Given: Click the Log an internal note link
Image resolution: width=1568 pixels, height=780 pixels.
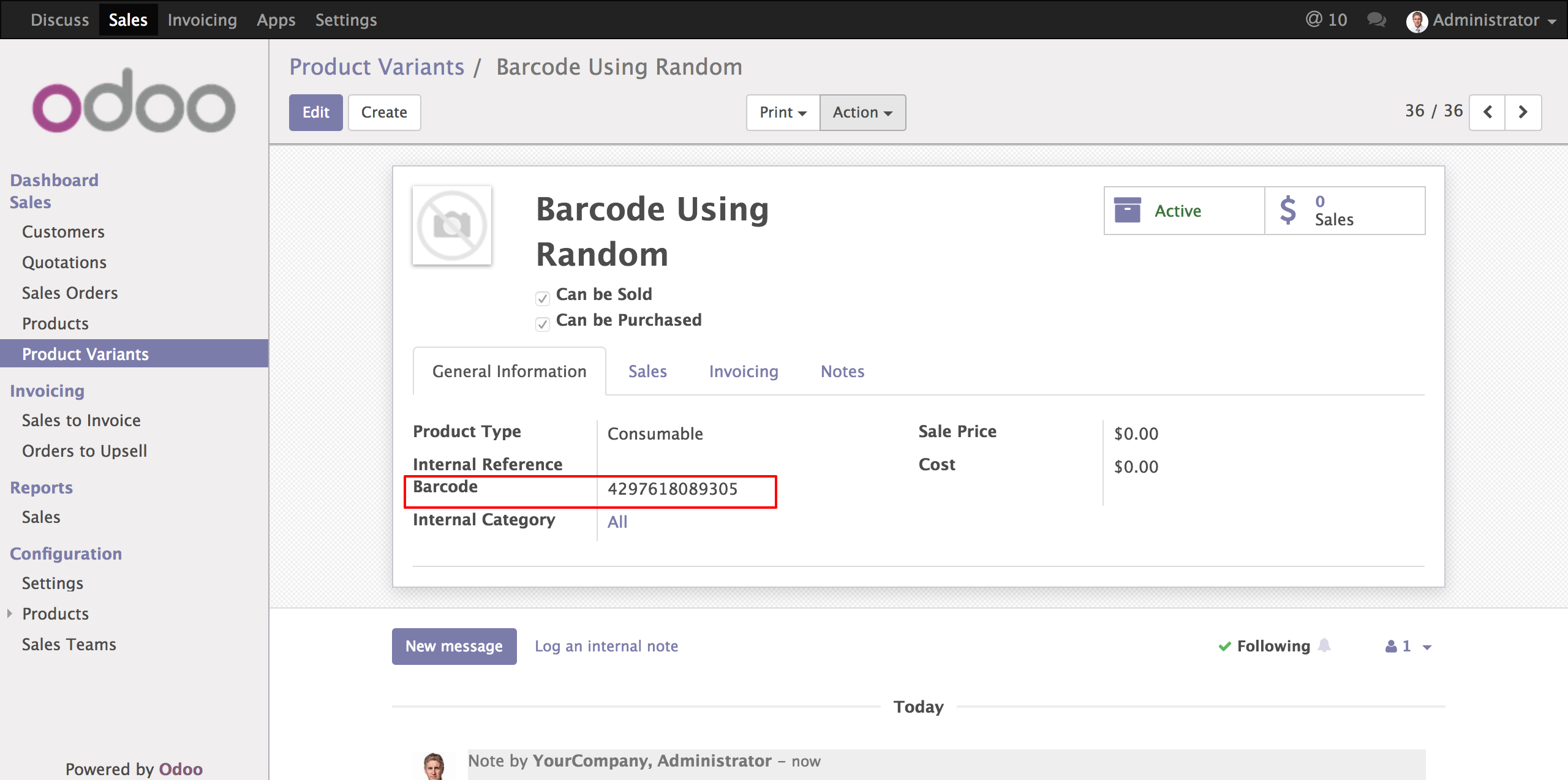Looking at the screenshot, I should coord(606,646).
